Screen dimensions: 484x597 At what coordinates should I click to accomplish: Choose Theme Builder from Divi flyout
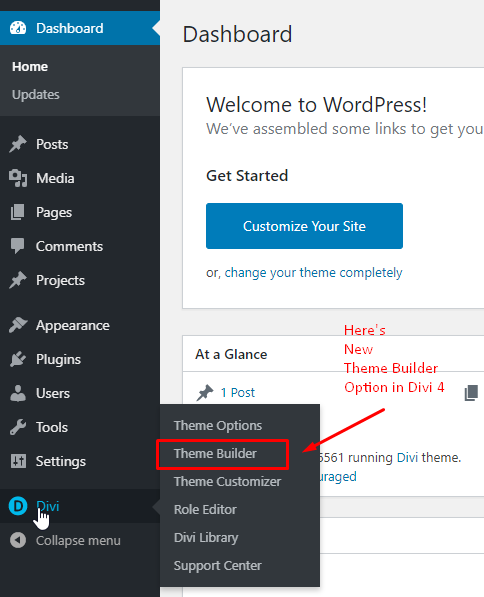point(215,453)
